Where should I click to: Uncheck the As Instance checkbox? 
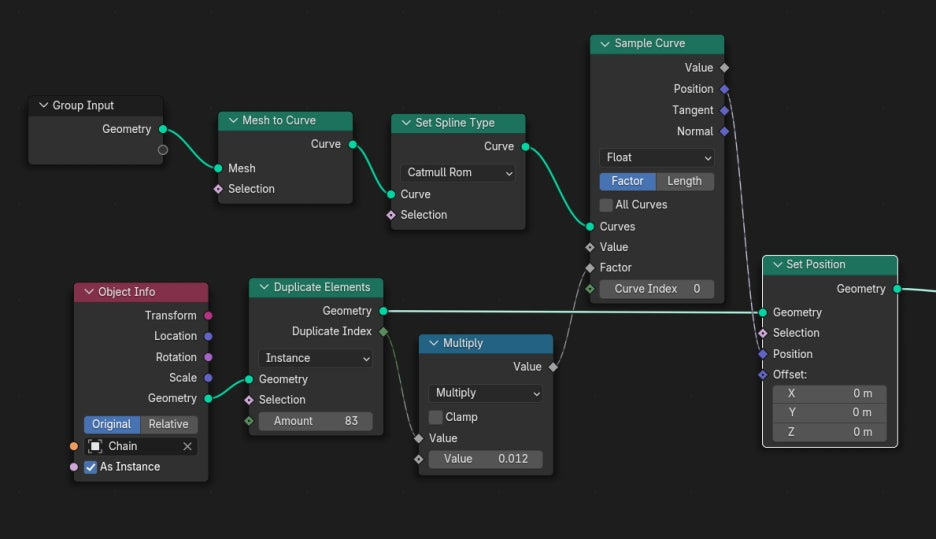(x=91, y=467)
